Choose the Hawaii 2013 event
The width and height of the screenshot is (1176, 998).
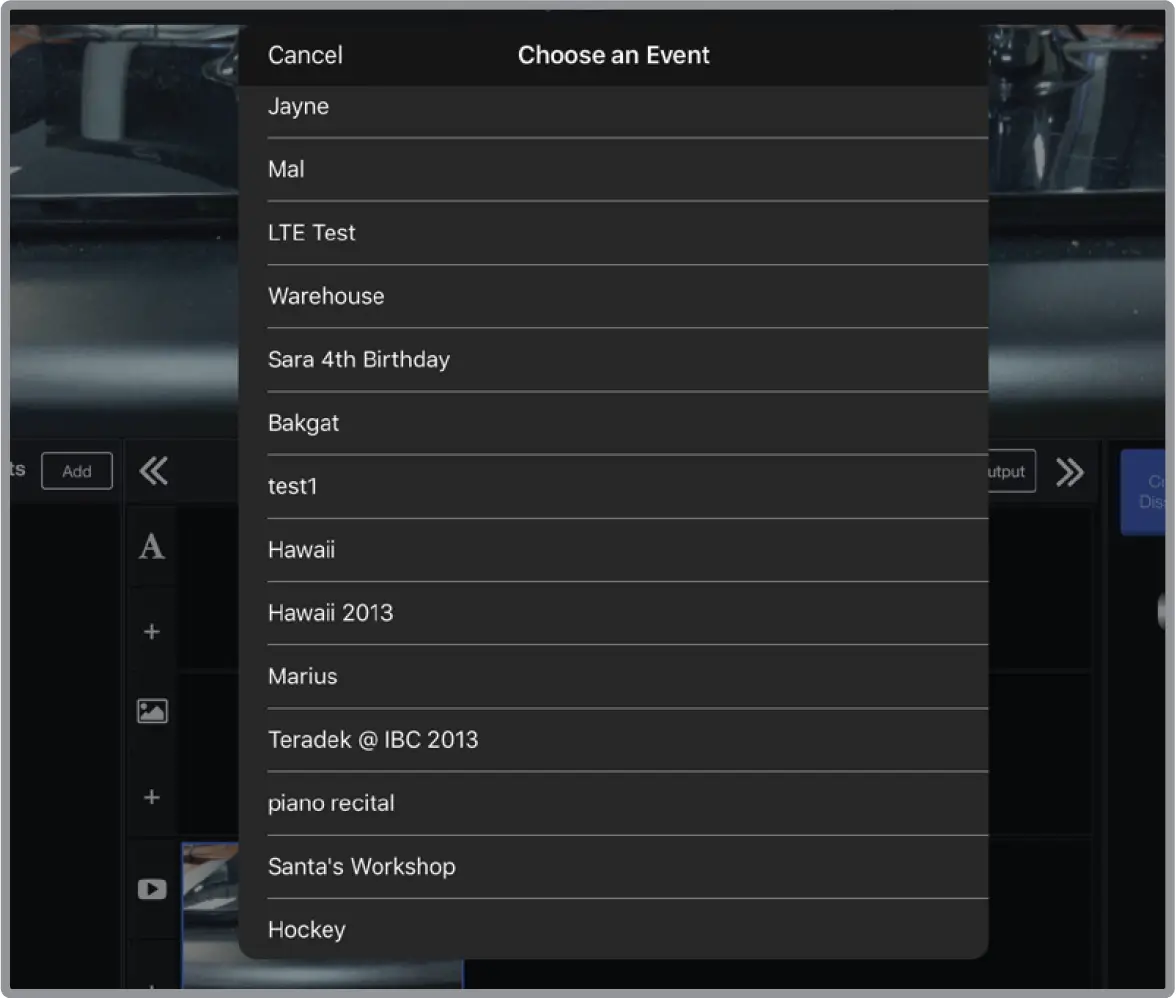click(x=613, y=613)
